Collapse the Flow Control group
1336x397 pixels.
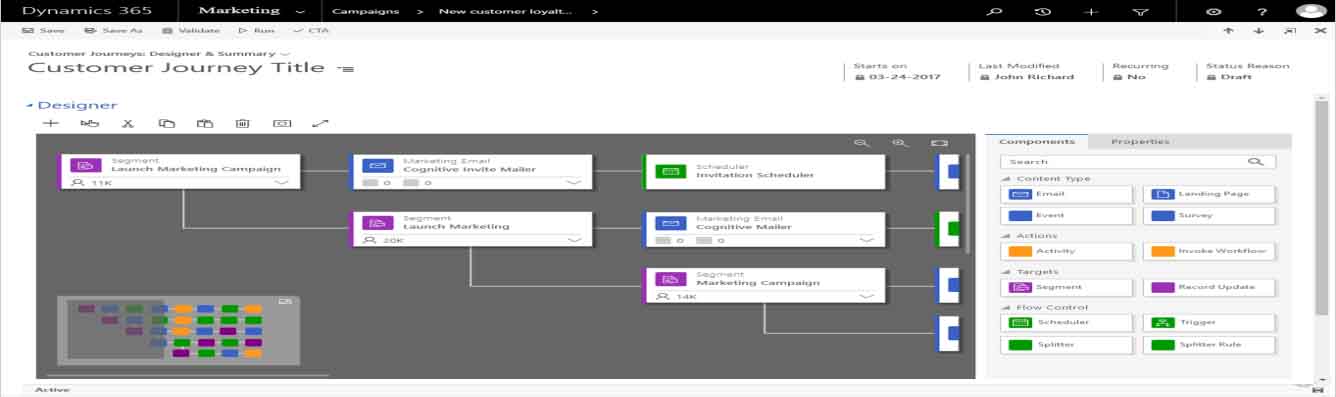coord(1005,308)
